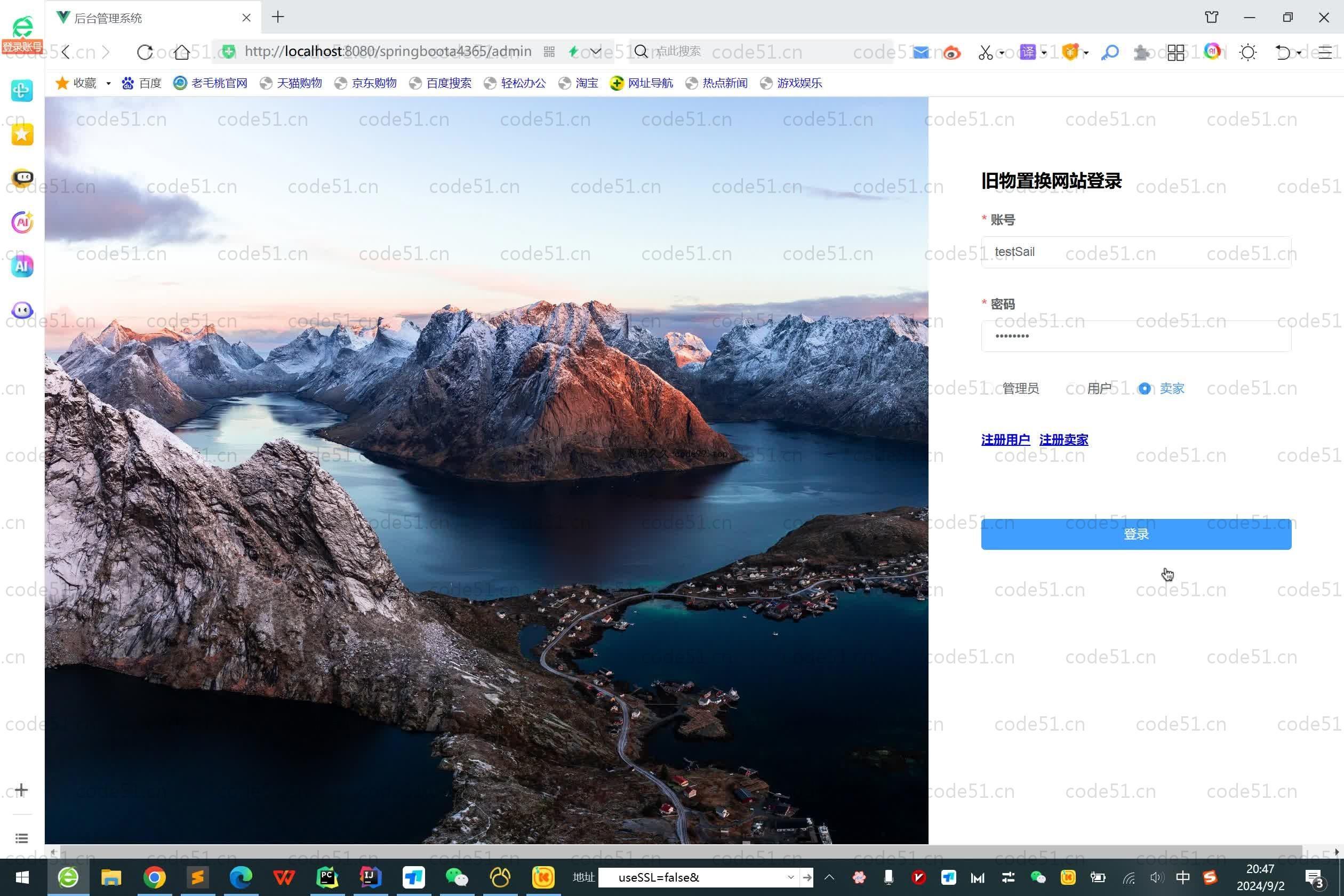Click the colorful AI circle toolbar icon
The image size is (1344, 896).
point(1212,51)
